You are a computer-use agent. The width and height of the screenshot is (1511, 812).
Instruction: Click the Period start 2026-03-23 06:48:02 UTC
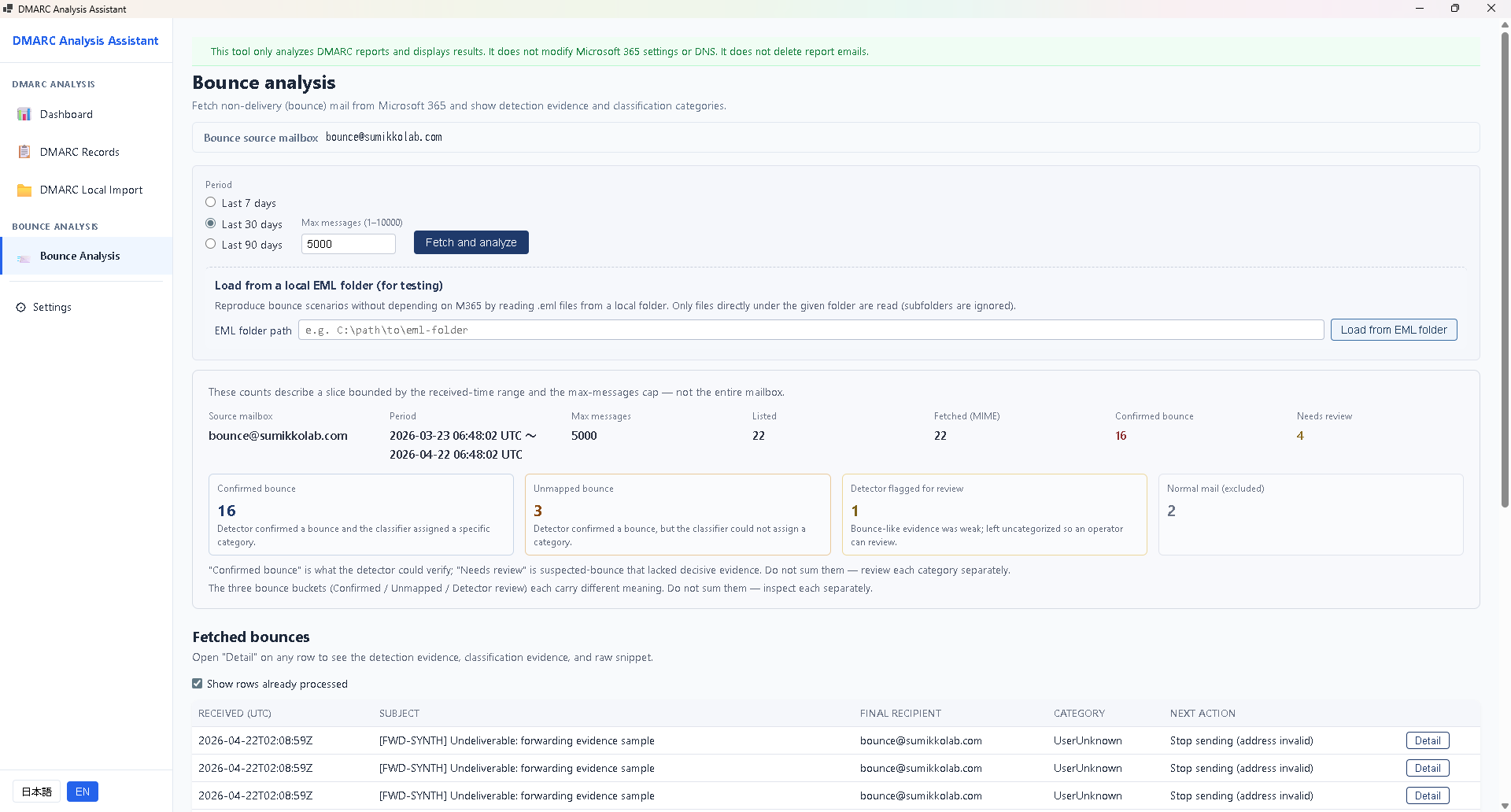tap(456, 436)
